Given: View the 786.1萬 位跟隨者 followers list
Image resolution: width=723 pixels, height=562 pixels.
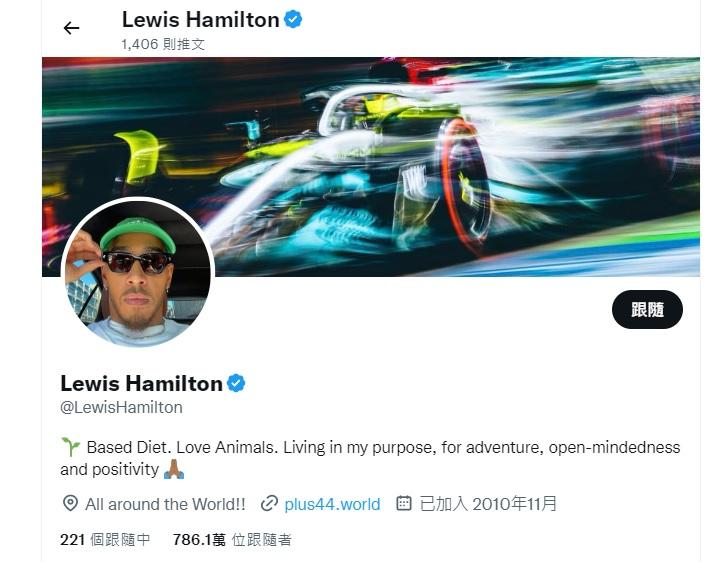Looking at the screenshot, I should pyautogui.click(x=232, y=539).
